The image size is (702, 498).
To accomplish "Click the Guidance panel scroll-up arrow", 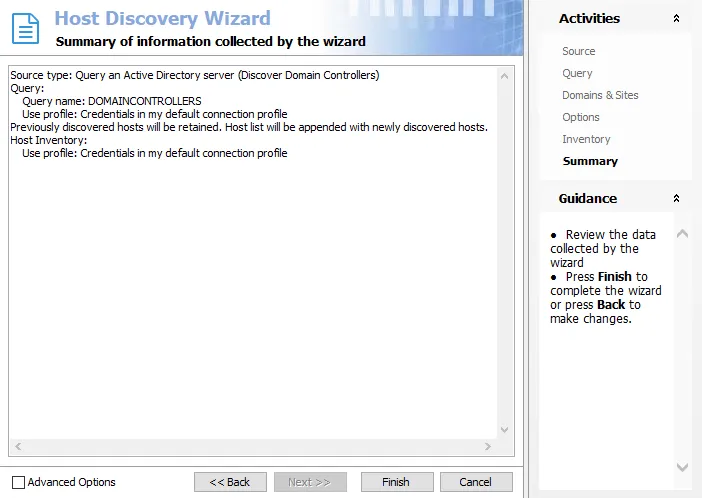I will pos(682,233).
